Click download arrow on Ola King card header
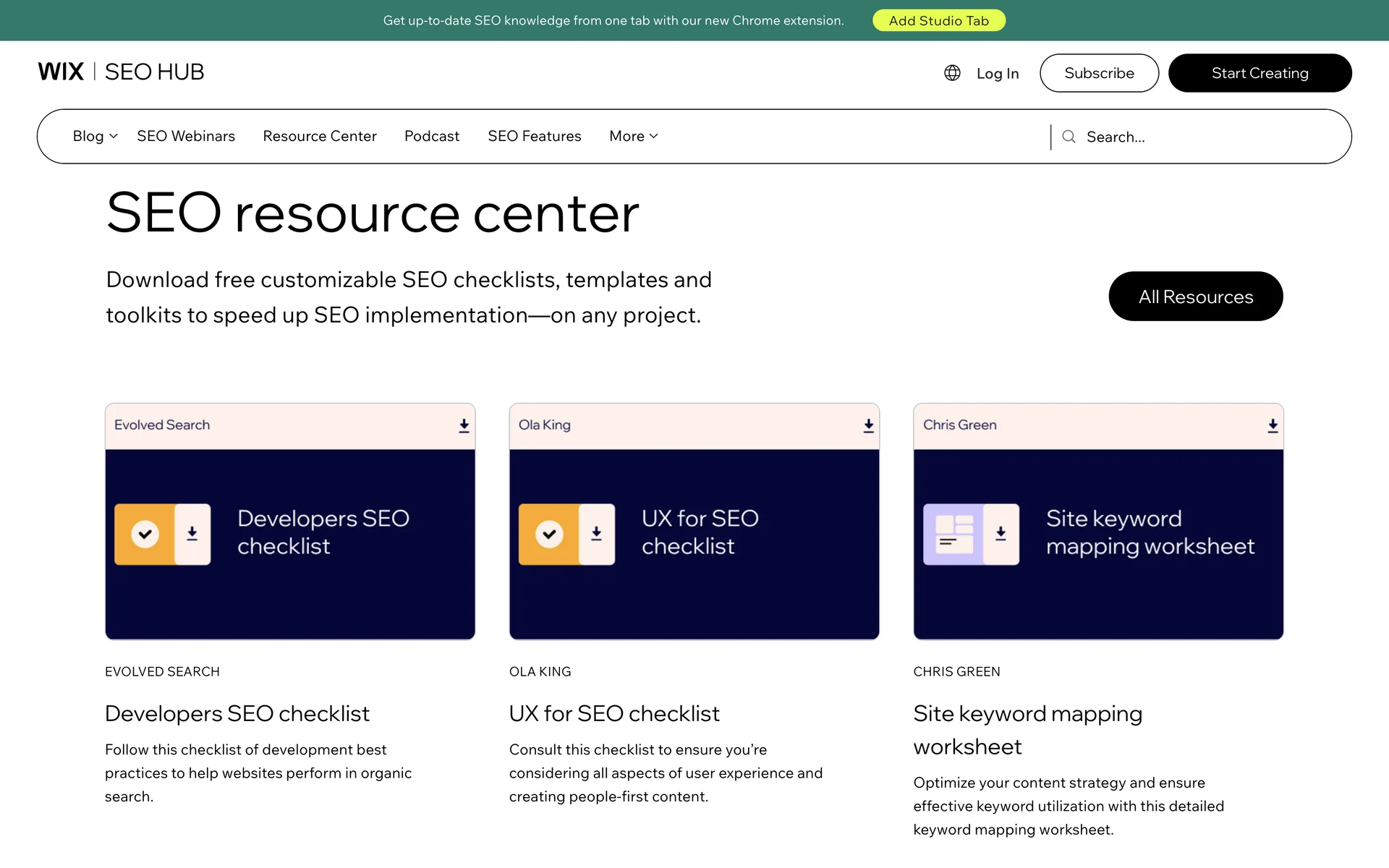This screenshot has height=868, width=1389. pyautogui.click(x=868, y=425)
